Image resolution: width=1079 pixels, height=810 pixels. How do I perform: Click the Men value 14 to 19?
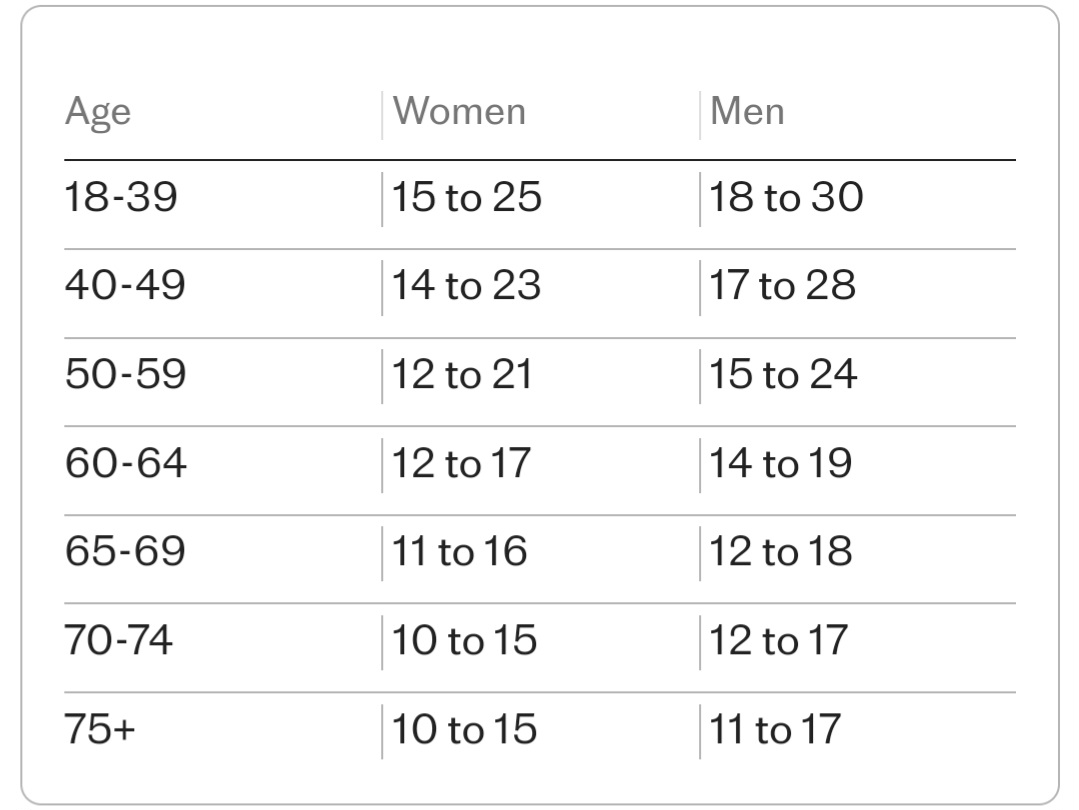(780, 462)
